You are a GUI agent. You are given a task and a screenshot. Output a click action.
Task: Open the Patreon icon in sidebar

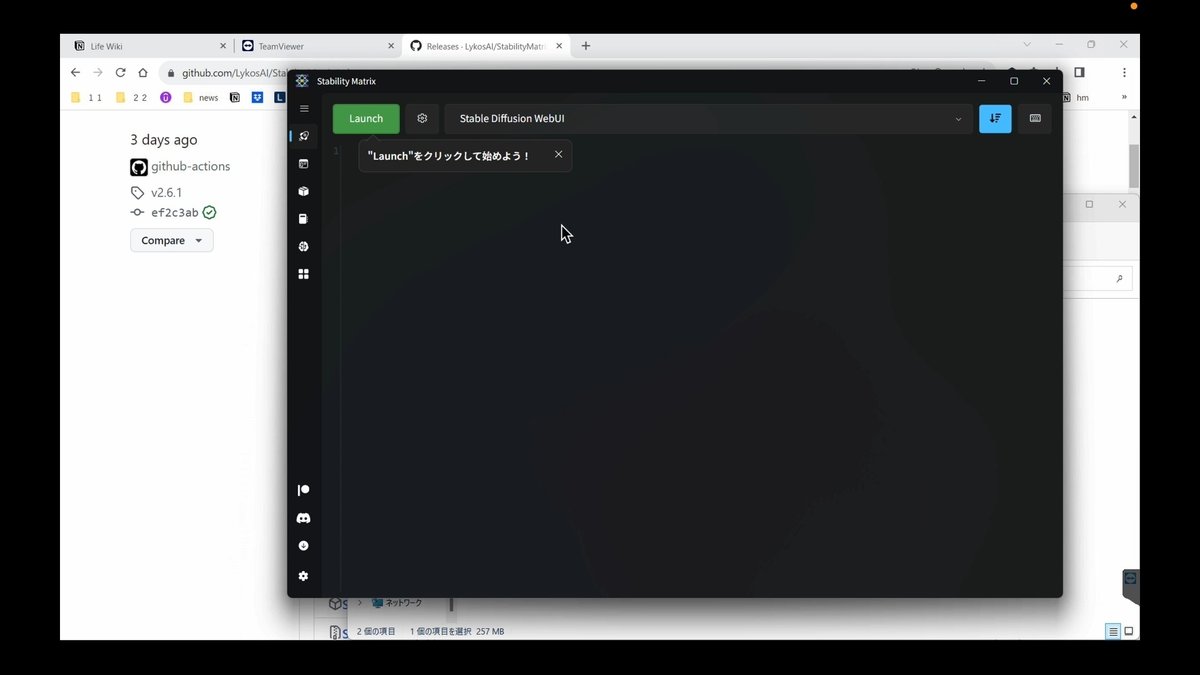[x=304, y=490]
